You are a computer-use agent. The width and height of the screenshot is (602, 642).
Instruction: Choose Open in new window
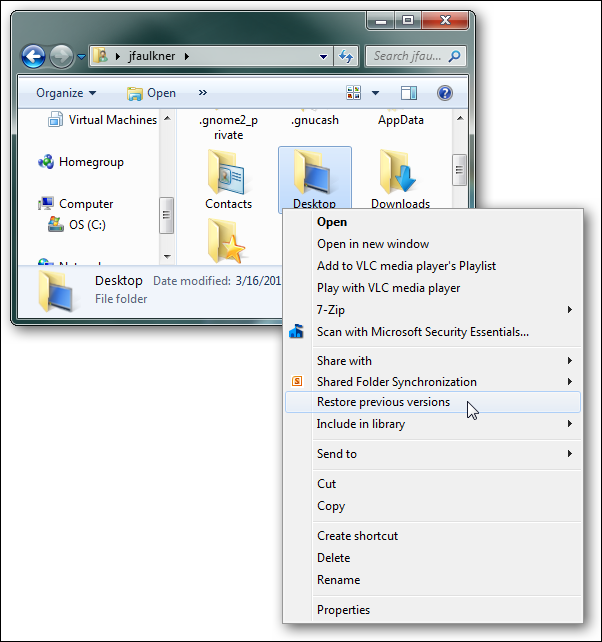coord(433,244)
